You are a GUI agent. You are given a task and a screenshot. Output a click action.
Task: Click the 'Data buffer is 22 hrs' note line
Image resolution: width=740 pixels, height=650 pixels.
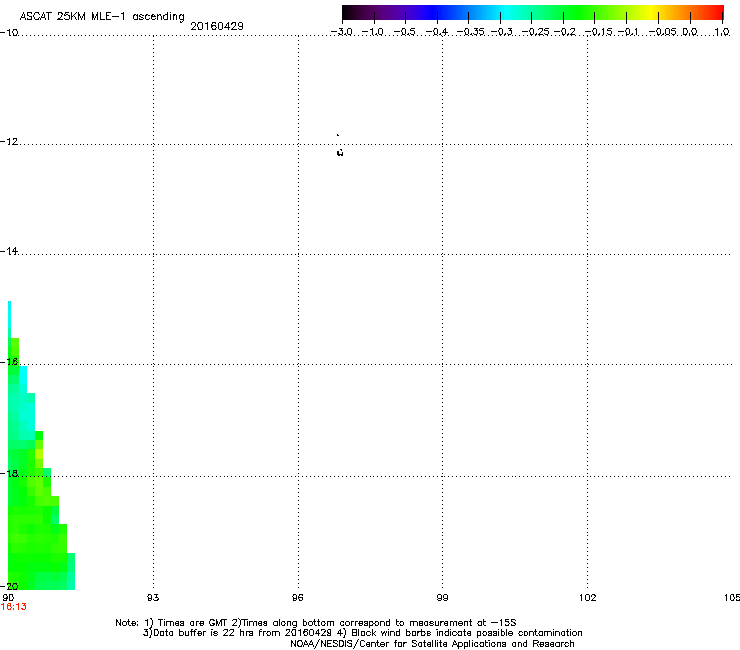click(362, 633)
